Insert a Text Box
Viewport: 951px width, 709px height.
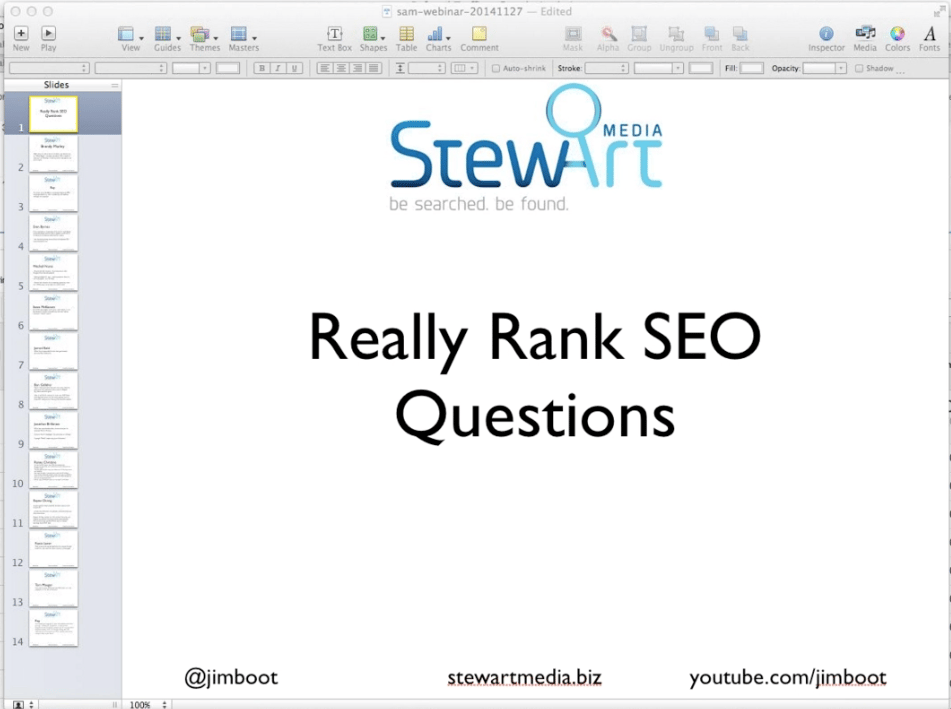(x=334, y=39)
